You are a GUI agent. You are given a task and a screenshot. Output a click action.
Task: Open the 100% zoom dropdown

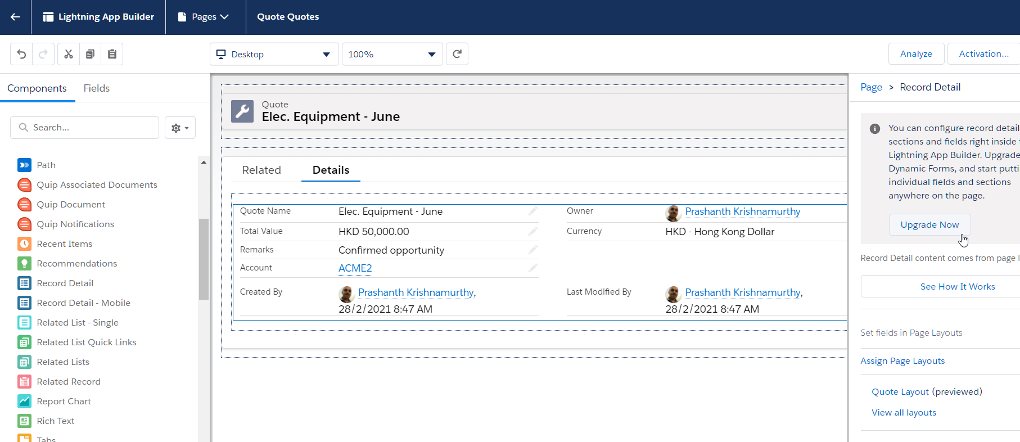(x=392, y=54)
